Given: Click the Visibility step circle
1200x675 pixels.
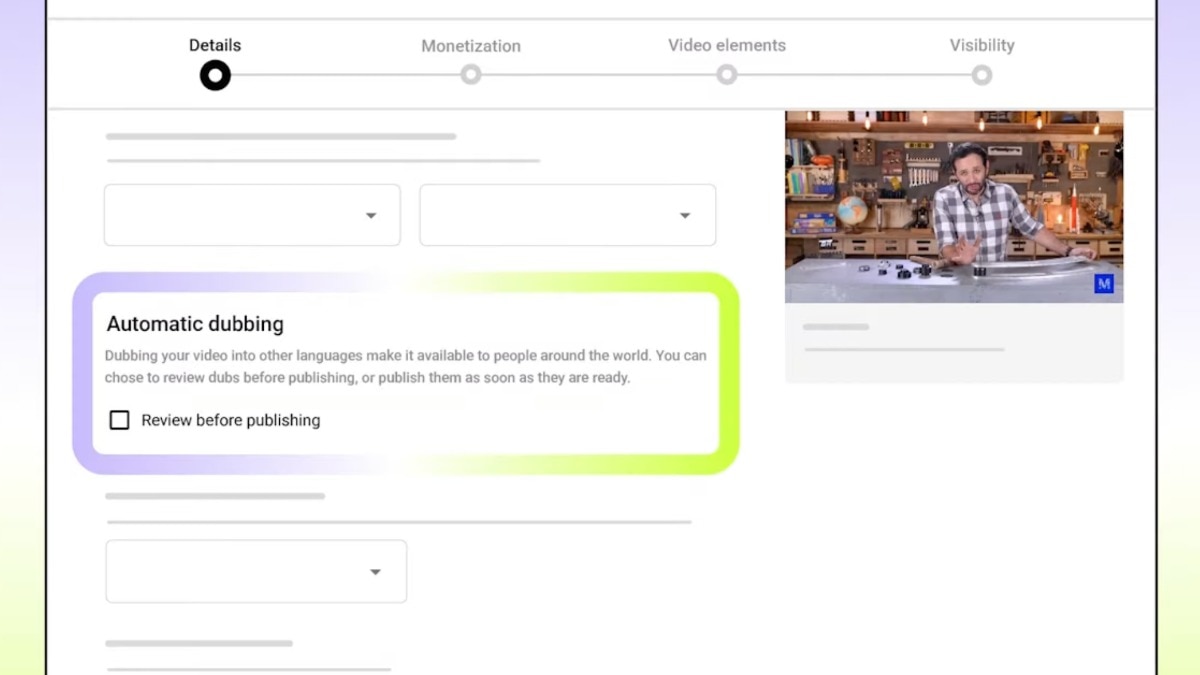Looking at the screenshot, I should pyautogui.click(x=982, y=75).
